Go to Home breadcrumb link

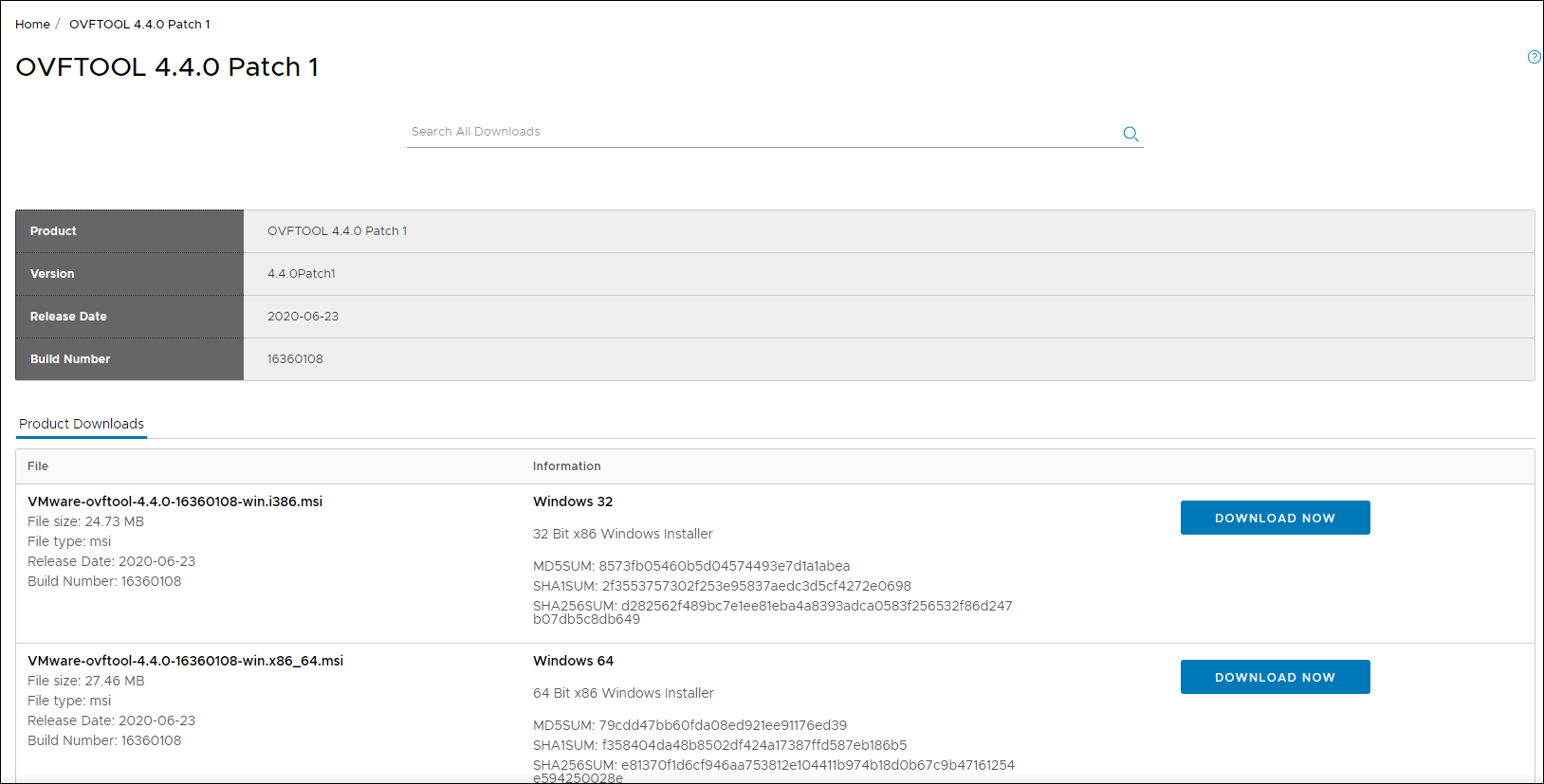[32, 25]
